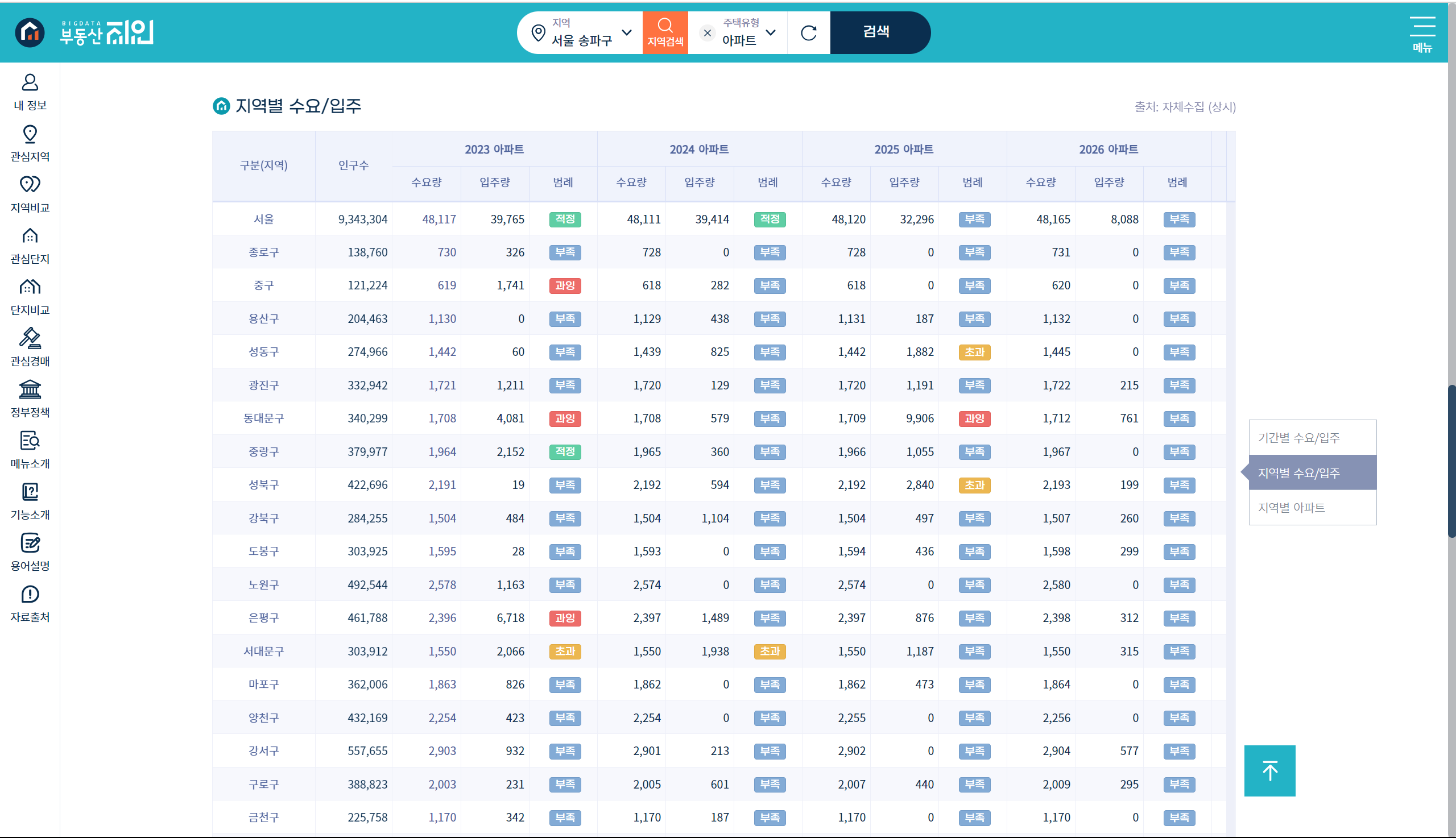This screenshot has height=838, width=1456.
Task: Open 관심지역 in the sidebar
Action: (30, 135)
